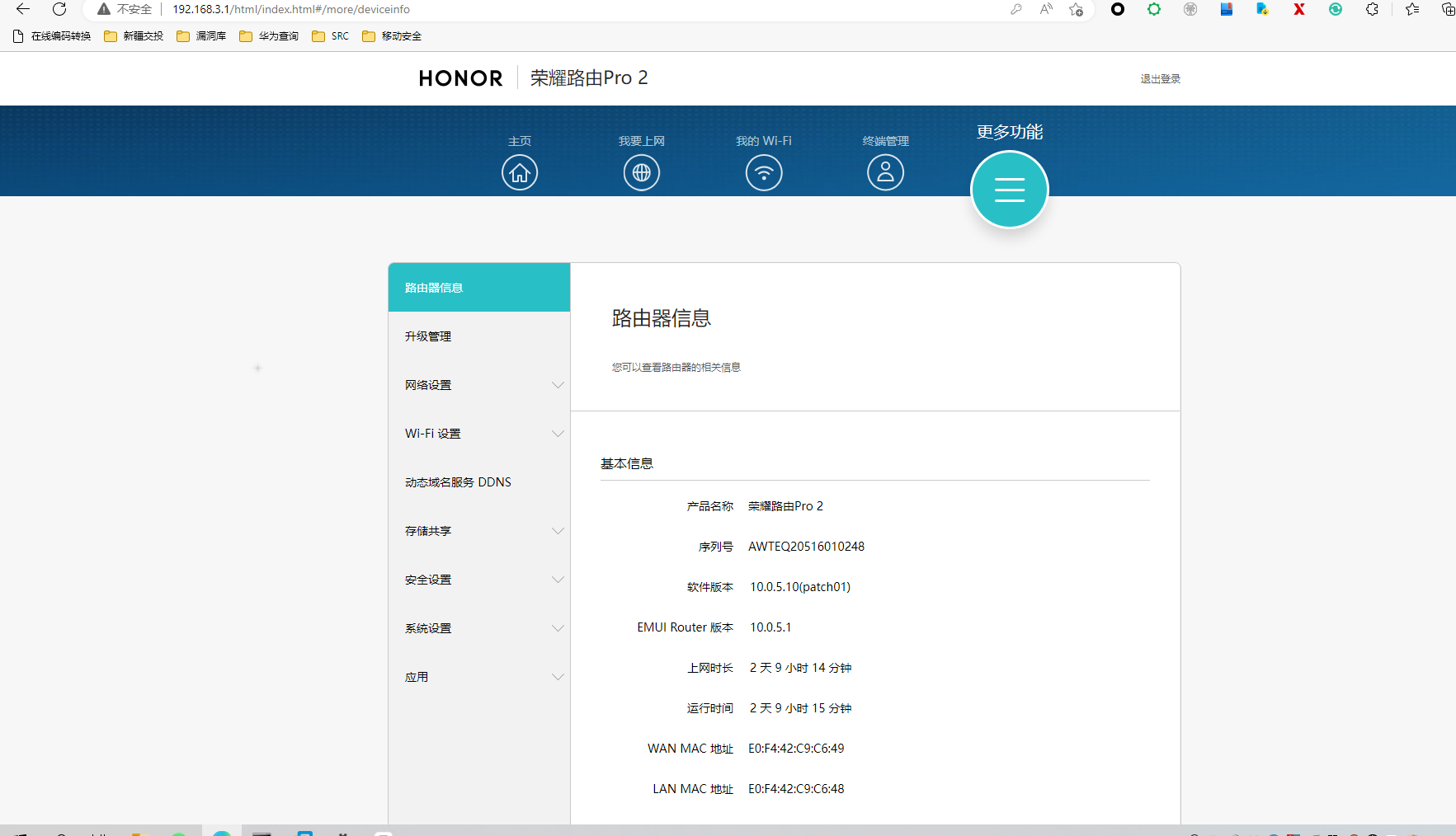The height and width of the screenshot is (836, 1456).
Task: Select 主页 nav label
Action: coord(520,141)
